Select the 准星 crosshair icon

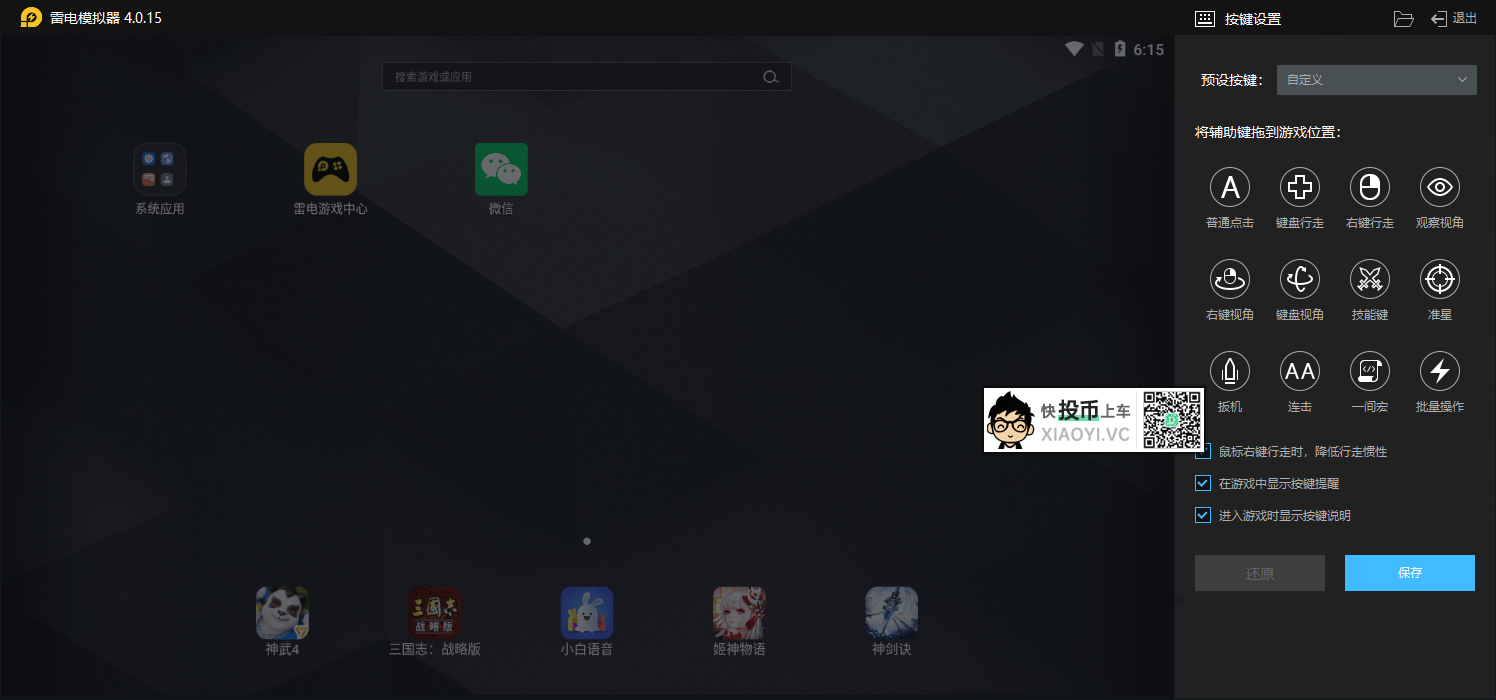point(1440,279)
